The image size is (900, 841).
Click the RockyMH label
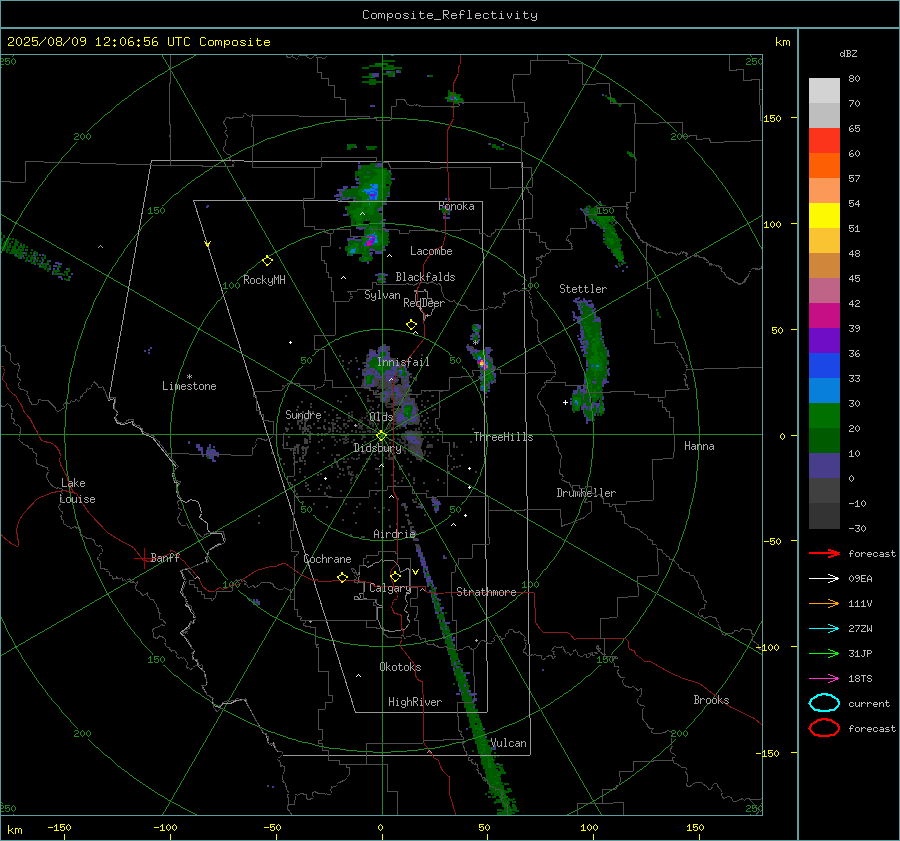click(x=264, y=280)
